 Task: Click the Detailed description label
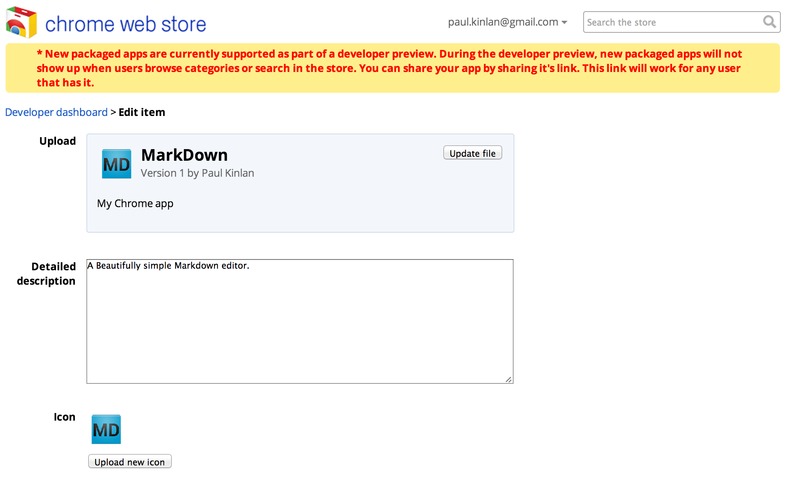tap(46, 273)
